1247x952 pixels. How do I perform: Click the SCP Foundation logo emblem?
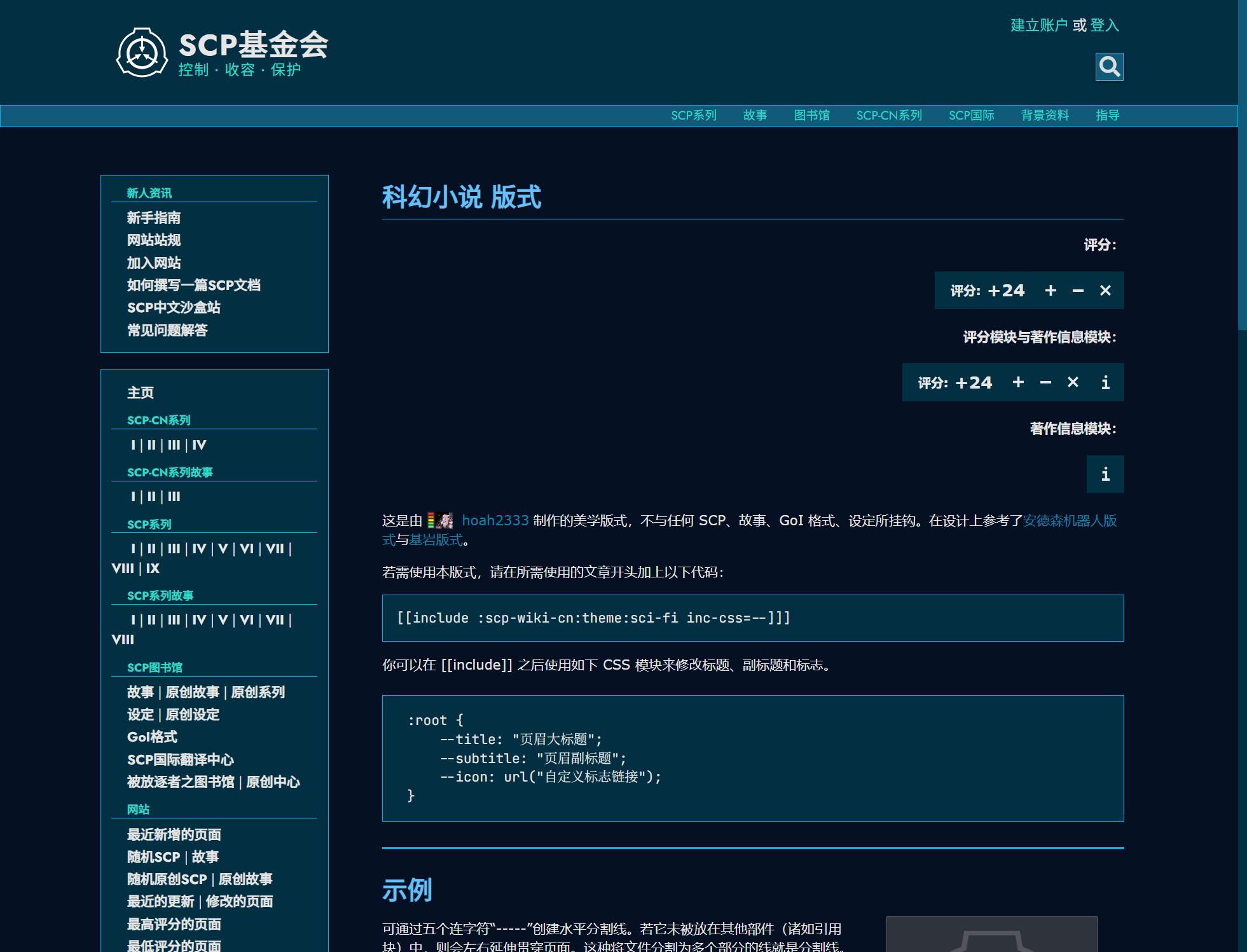coord(142,53)
